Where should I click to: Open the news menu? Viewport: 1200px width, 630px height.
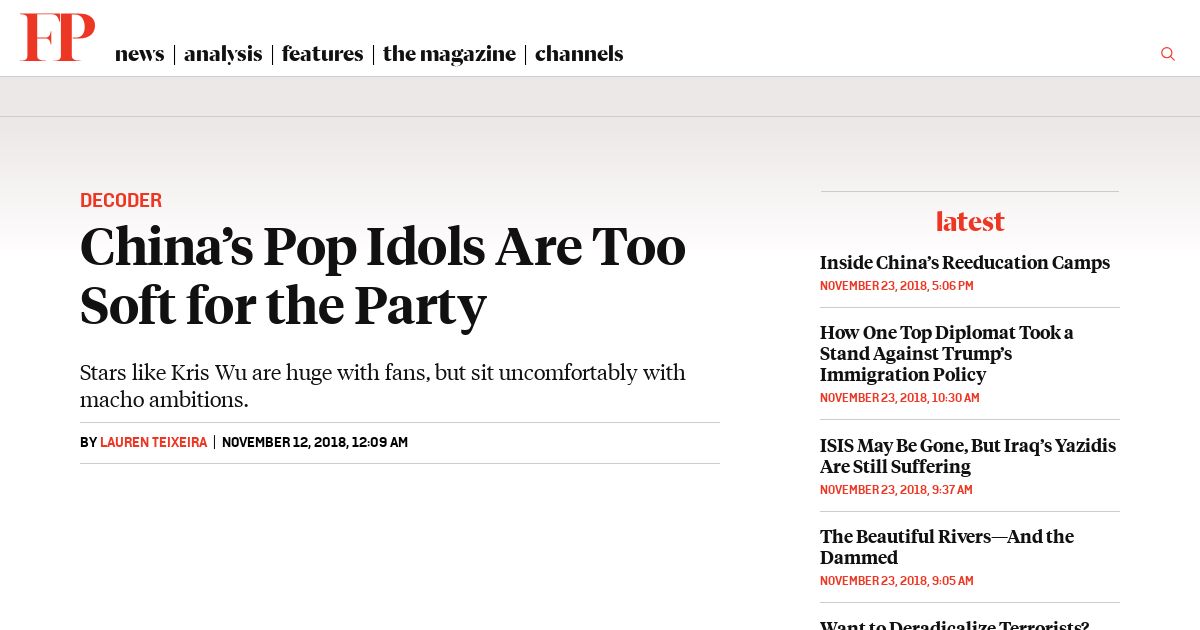[139, 54]
